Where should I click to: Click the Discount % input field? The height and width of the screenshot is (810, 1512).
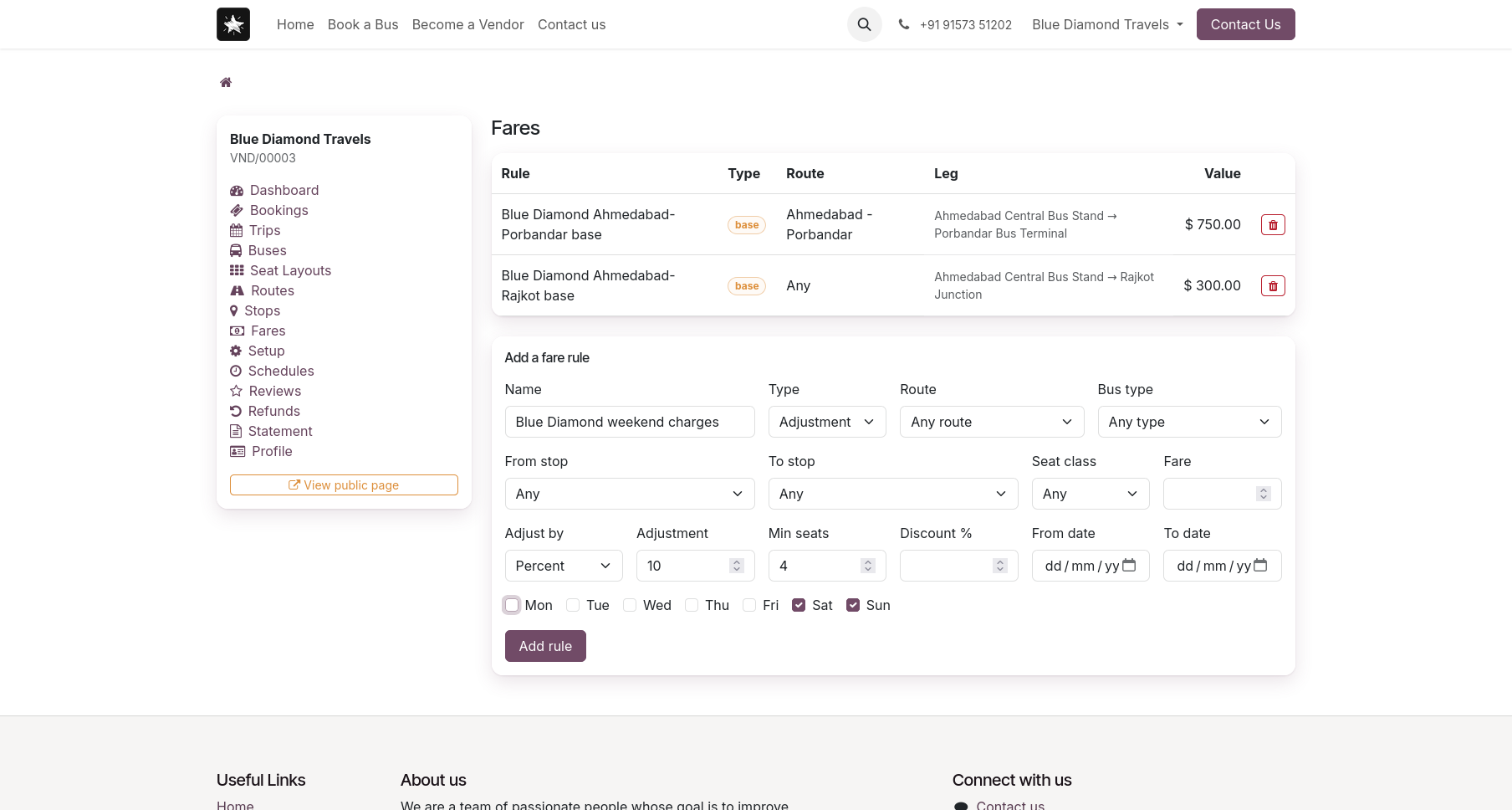pos(958,566)
